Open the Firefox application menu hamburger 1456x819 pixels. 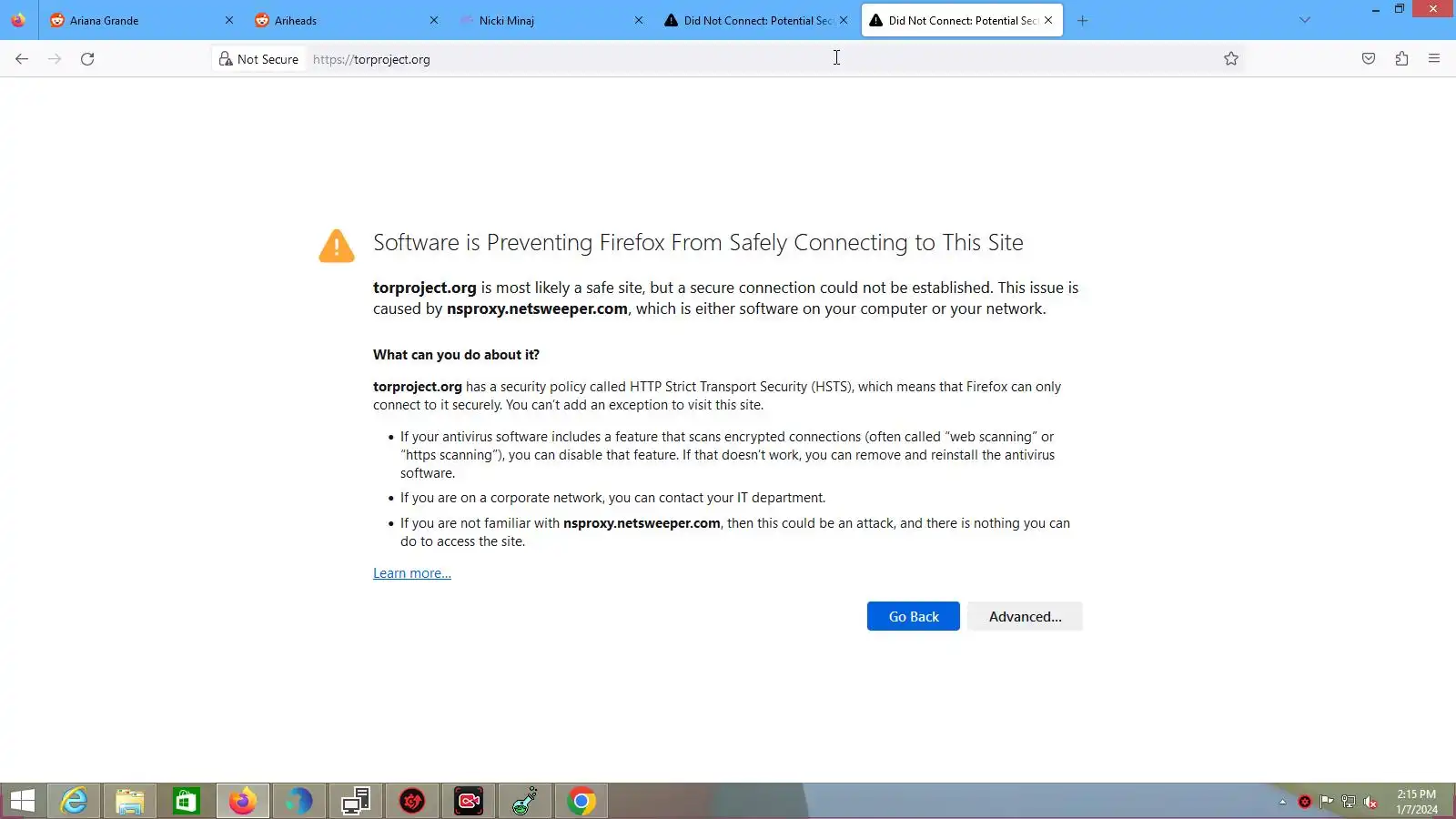click(x=1434, y=59)
